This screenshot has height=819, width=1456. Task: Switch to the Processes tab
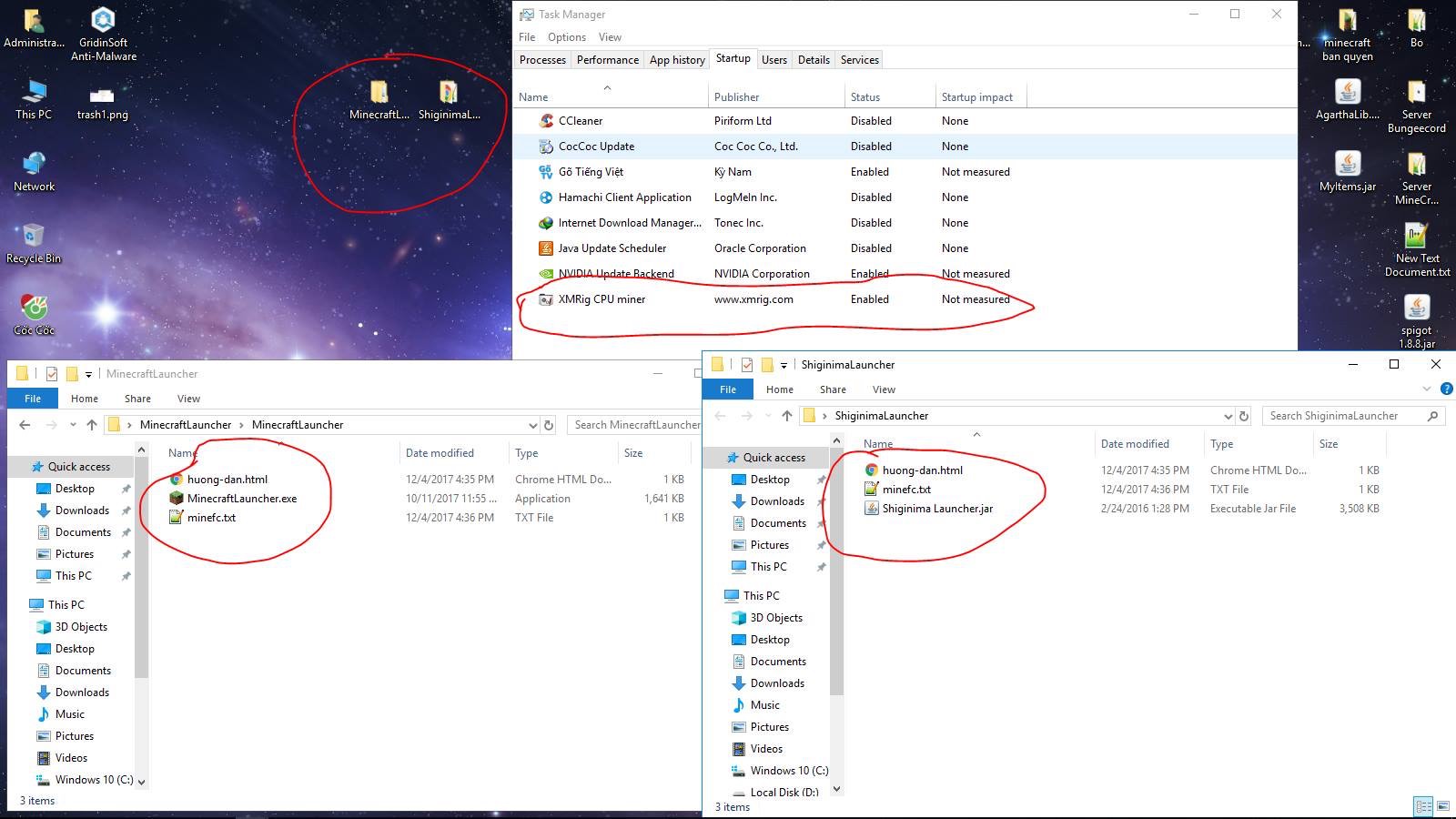(542, 60)
